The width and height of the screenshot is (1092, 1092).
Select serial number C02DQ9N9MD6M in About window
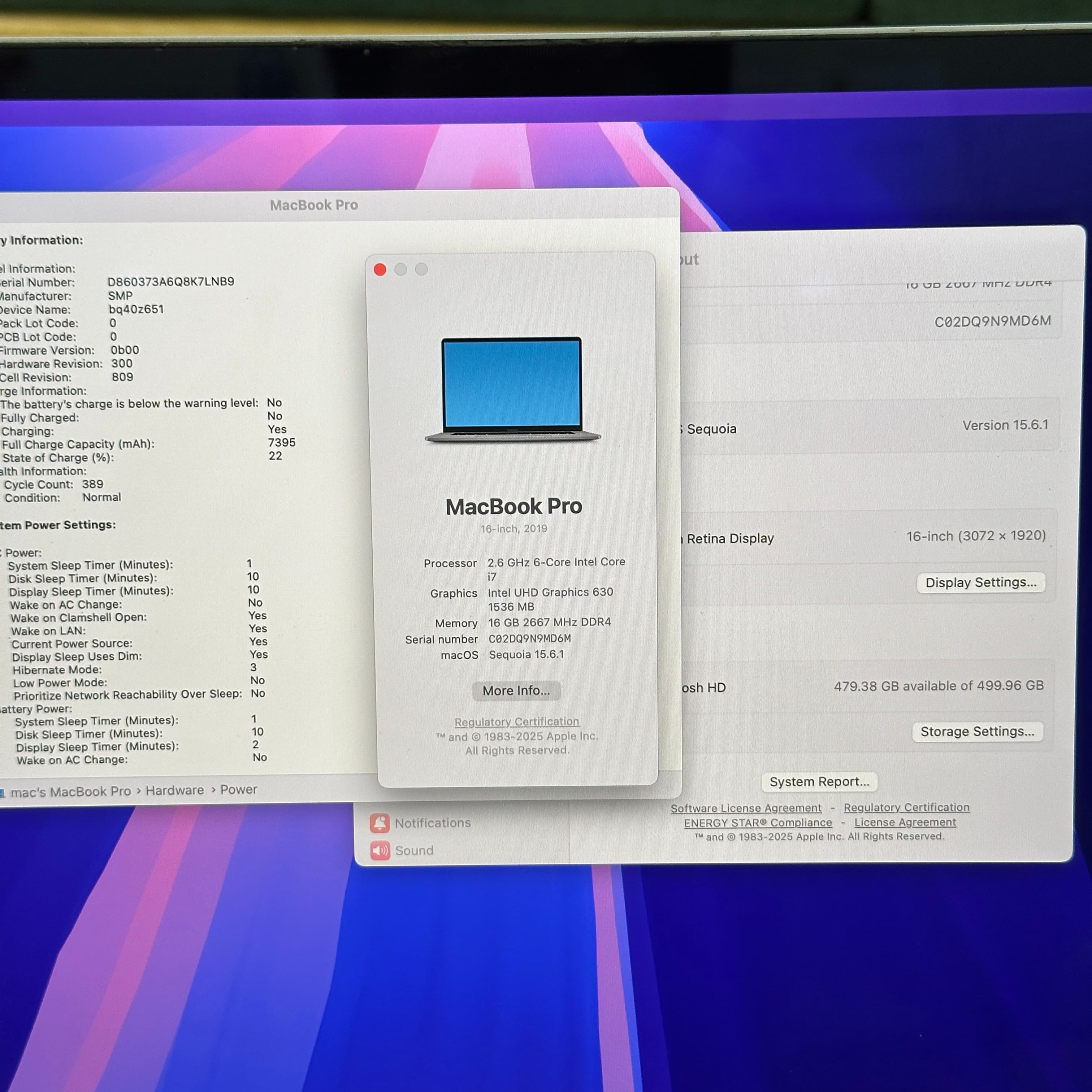(530, 639)
